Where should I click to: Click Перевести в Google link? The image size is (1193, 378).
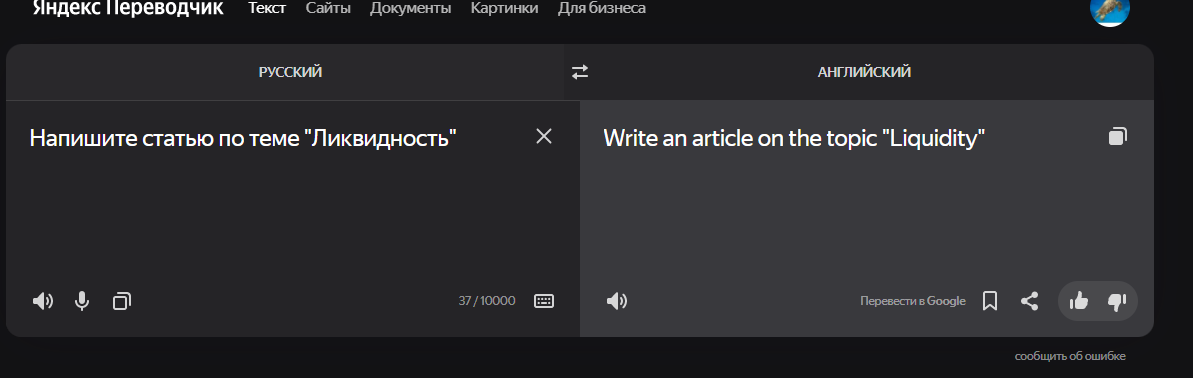(x=913, y=301)
